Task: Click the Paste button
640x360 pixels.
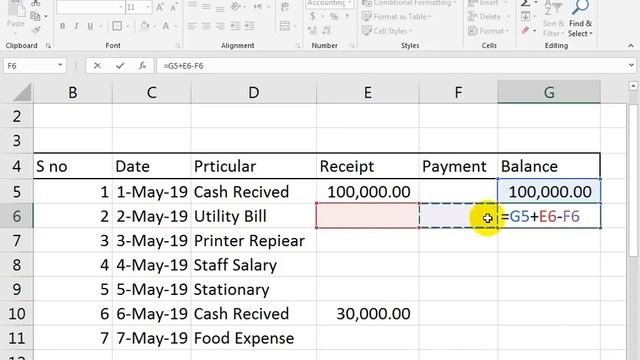Action: click(16, 16)
